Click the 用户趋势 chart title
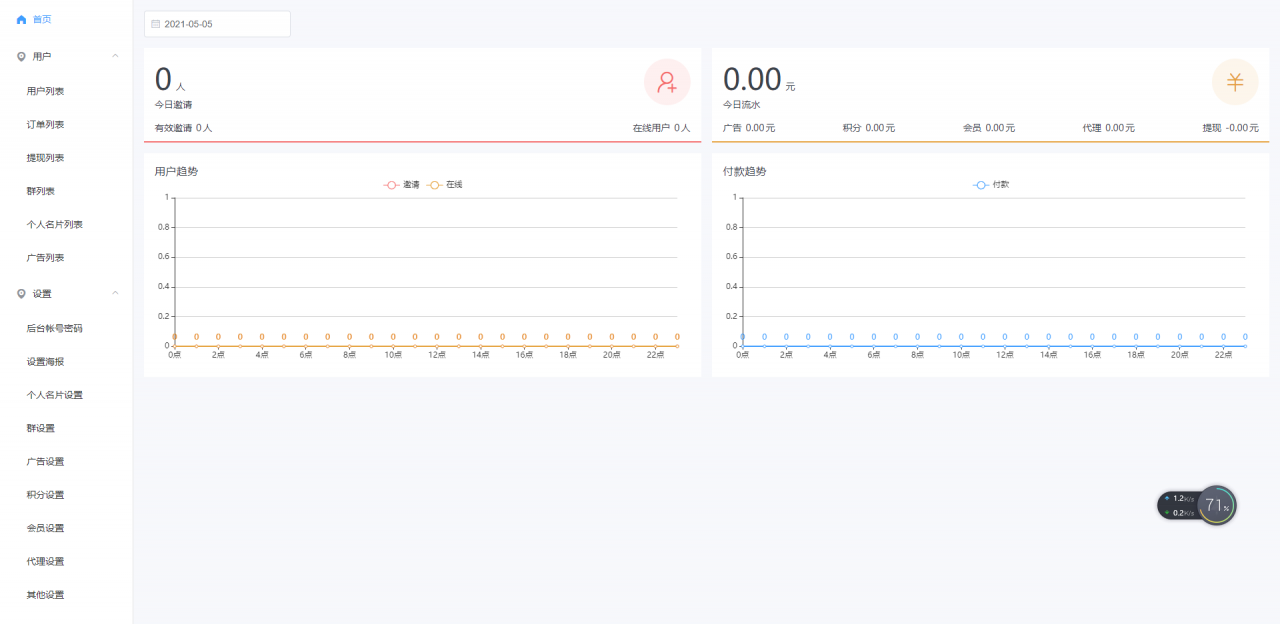1280x624 pixels. coord(176,171)
